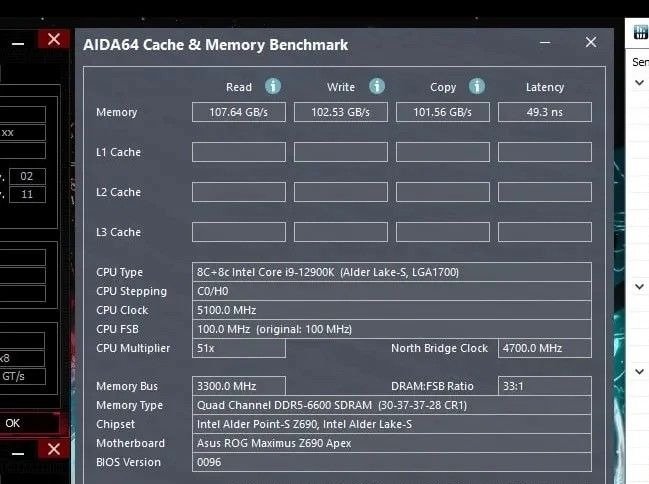Minimize the lower red-themed window on the left

pyautogui.click(x=18, y=453)
